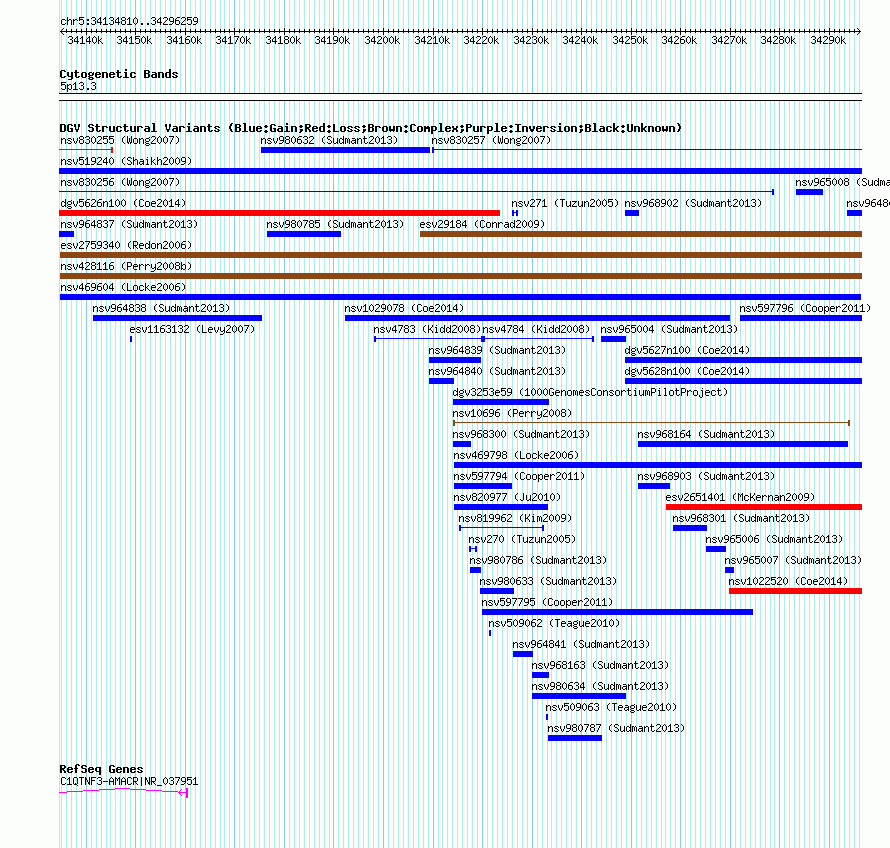The height and width of the screenshot is (848, 890).
Task: Select nsv509063 (Teague2010) label
Action: (x=611, y=707)
